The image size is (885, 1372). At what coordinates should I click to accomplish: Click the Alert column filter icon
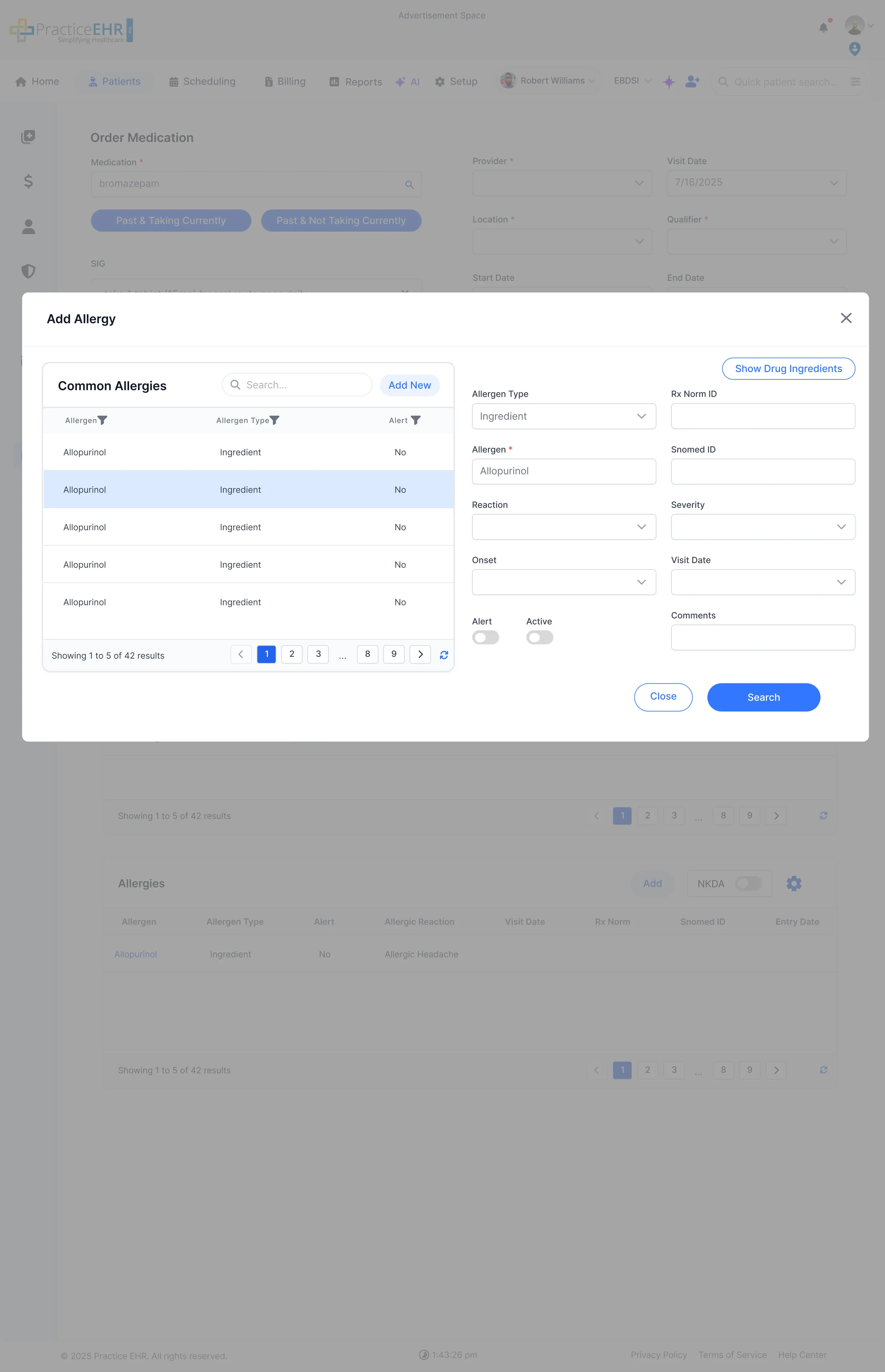[x=416, y=420]
